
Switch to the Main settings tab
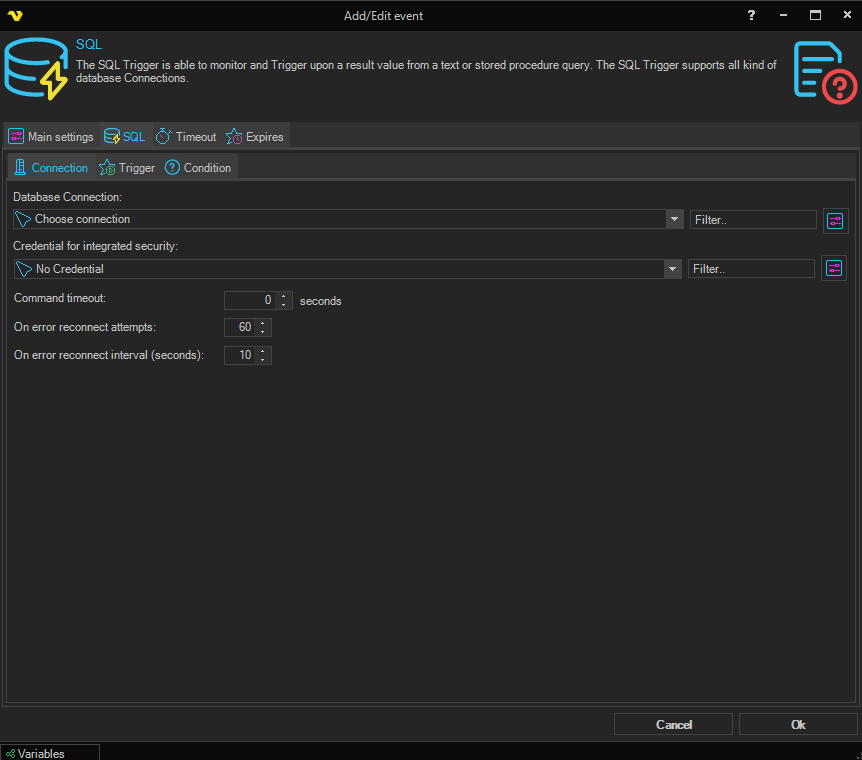pos(52,137)
